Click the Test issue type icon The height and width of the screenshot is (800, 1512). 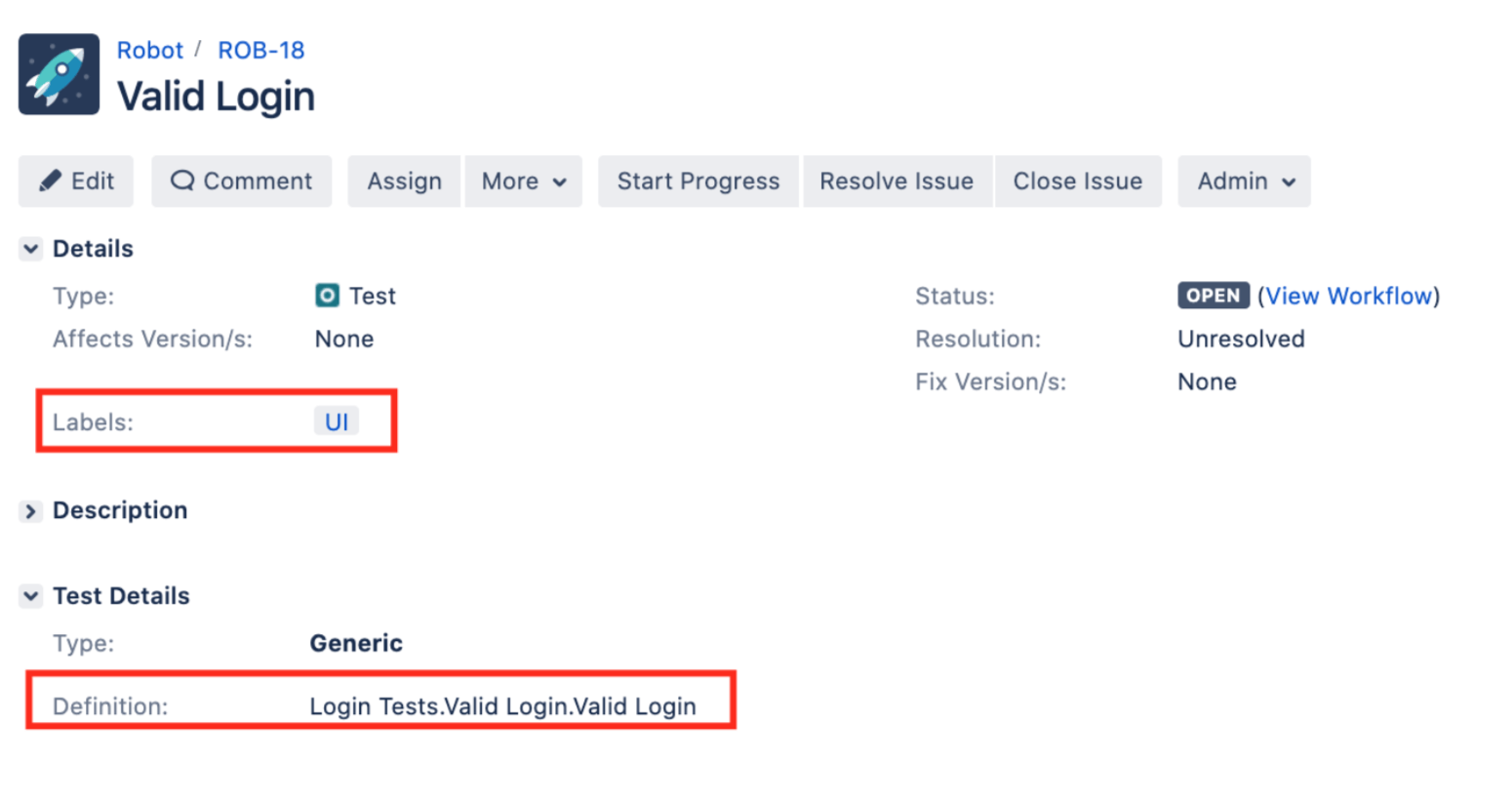pyautogui.click(x=327, y=296)
